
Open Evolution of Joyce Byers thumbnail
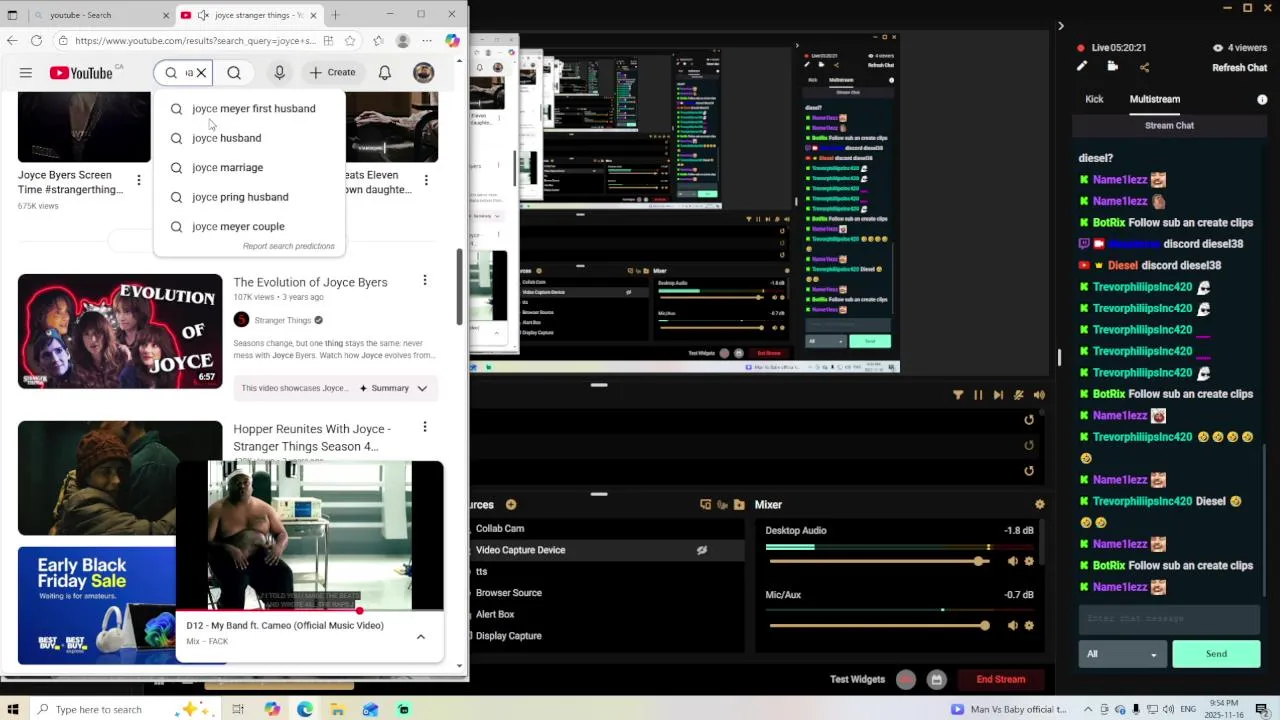[120, 331]
